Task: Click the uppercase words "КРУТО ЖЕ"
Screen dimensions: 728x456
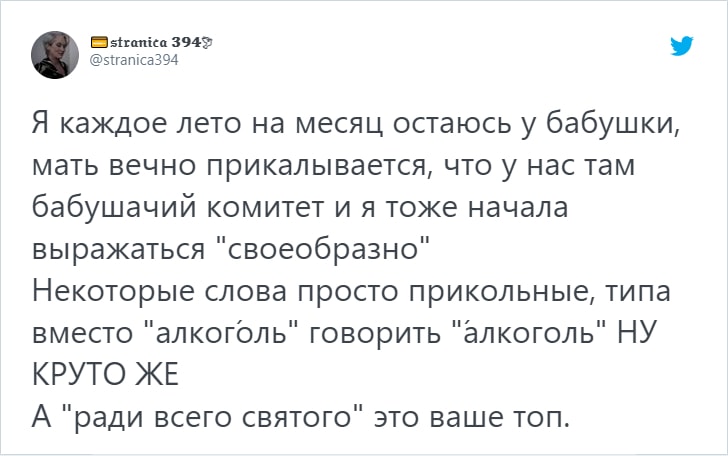Action: (105, 374)
